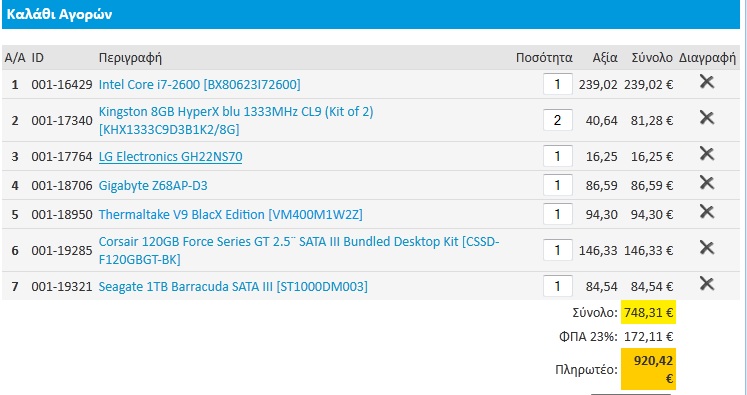Click the Διαγραφή column header

[707, 58]
